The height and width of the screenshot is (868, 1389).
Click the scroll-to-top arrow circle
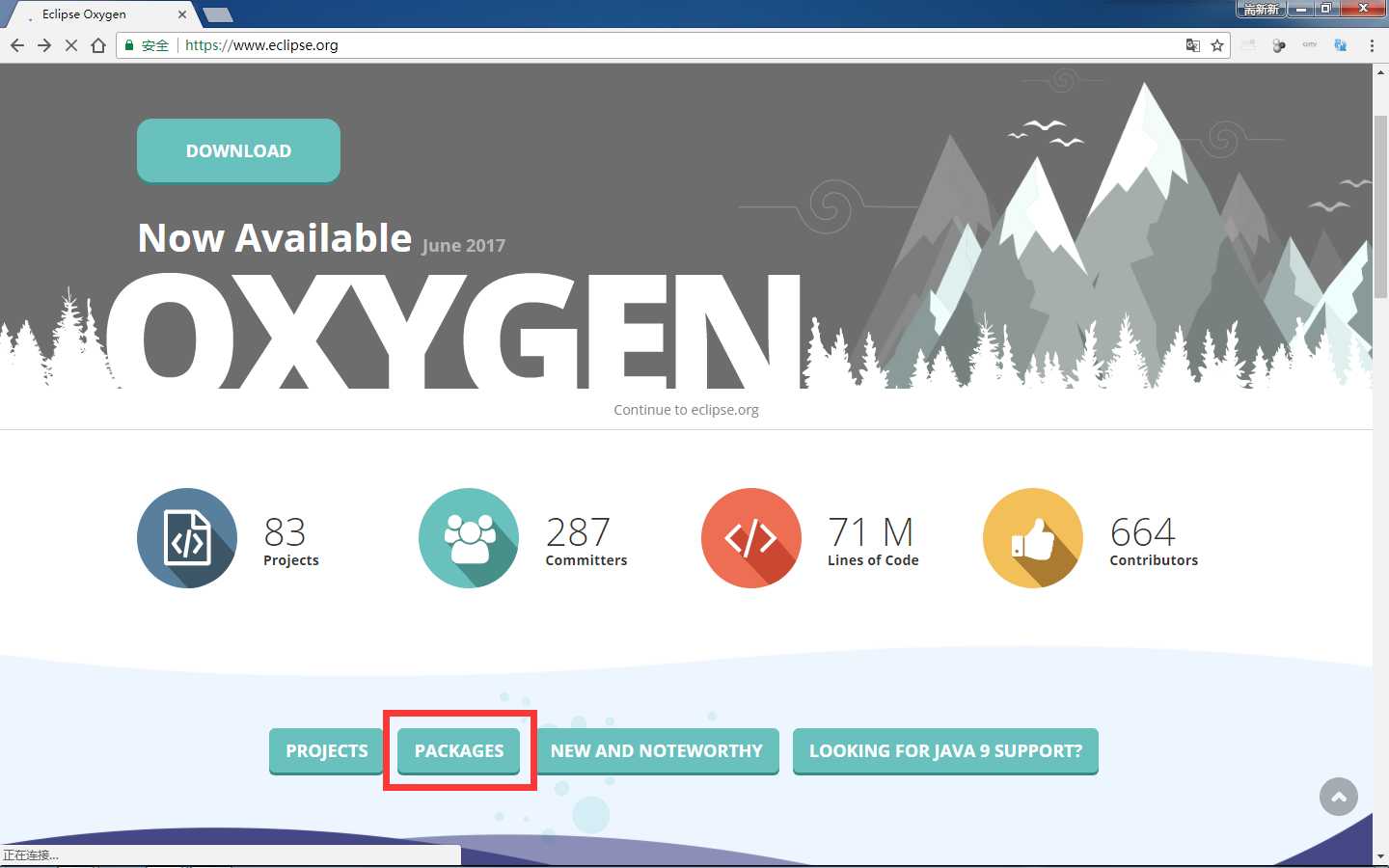click(1338, 797)
